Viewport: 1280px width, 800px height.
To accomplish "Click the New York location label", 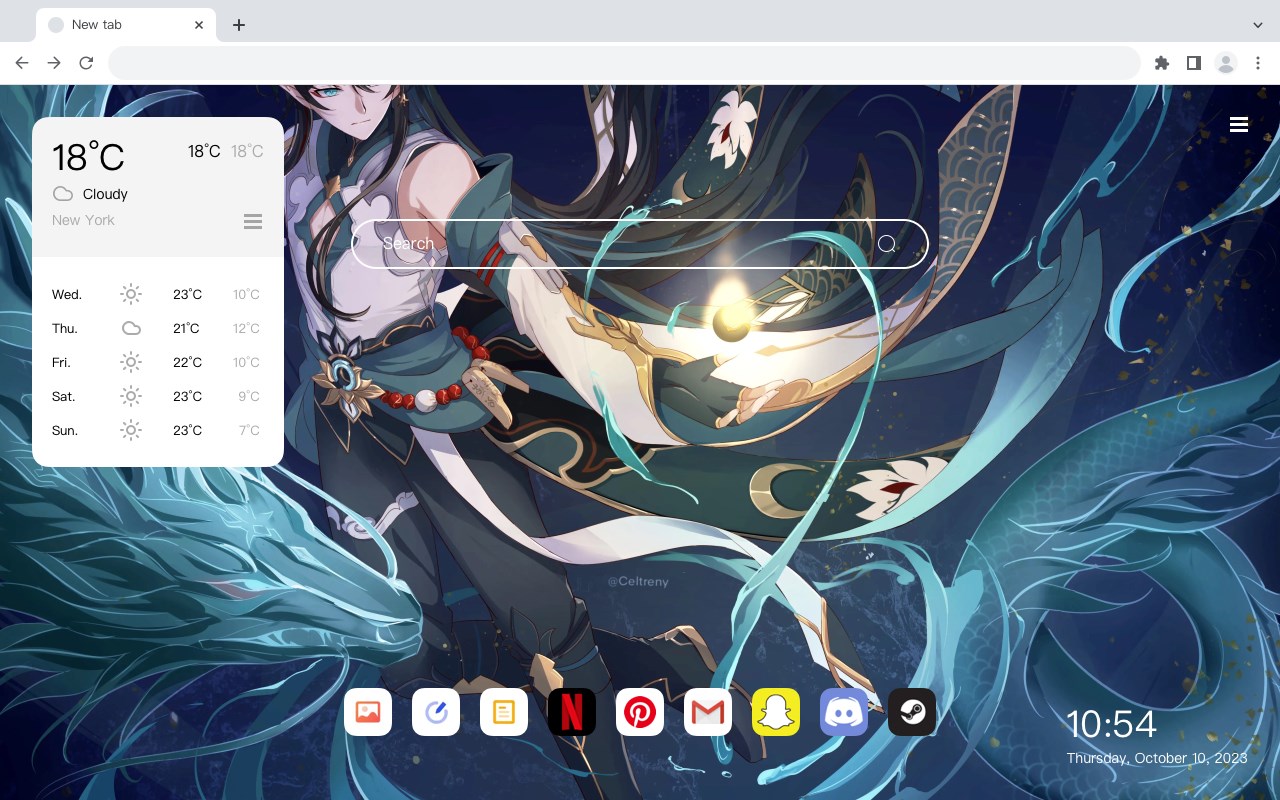I will click(x=83, y=220).
